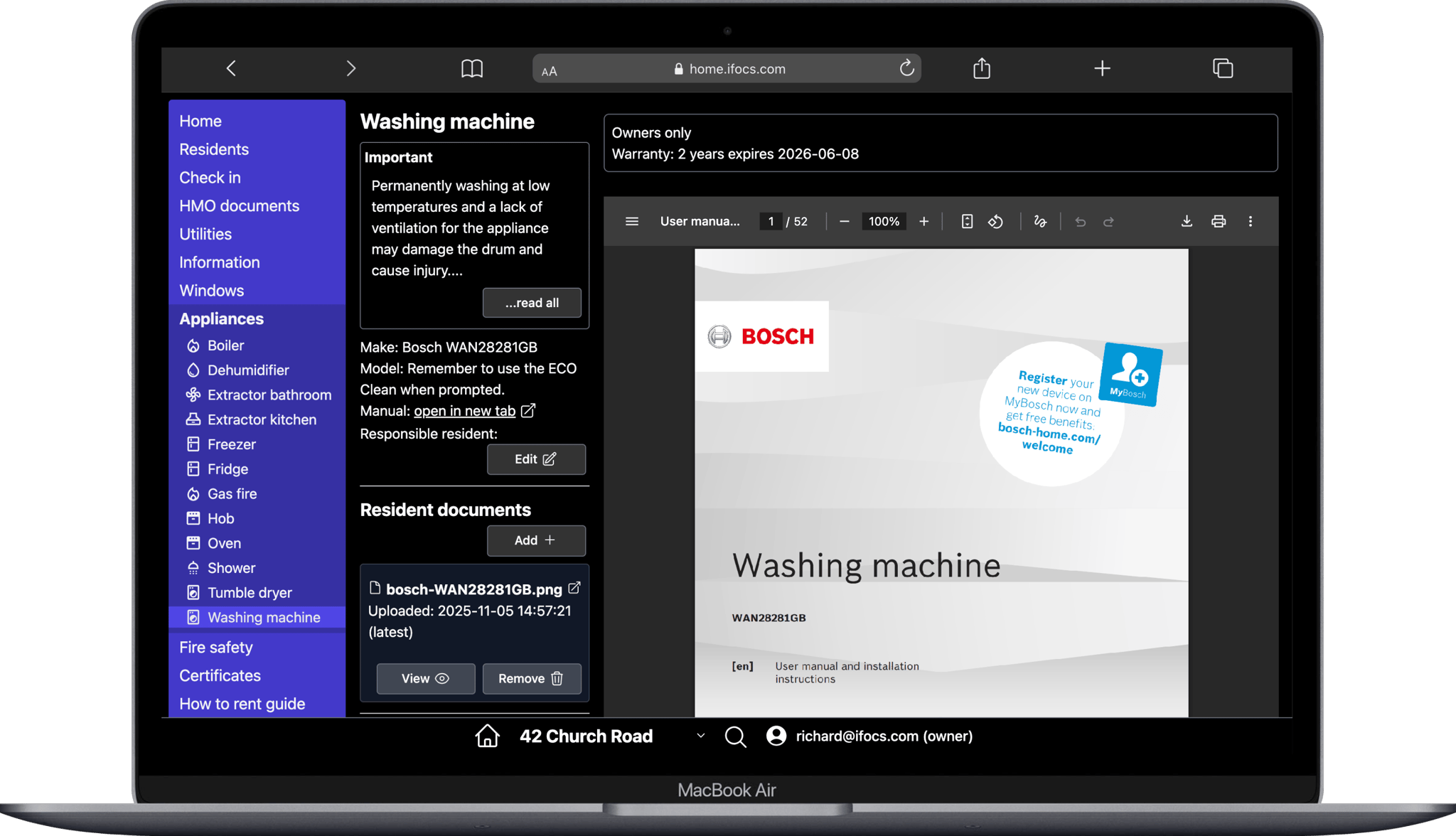Open the user account avatar icon
The height and width of the screenshot is (836, 1456).
tap(776, 736)
